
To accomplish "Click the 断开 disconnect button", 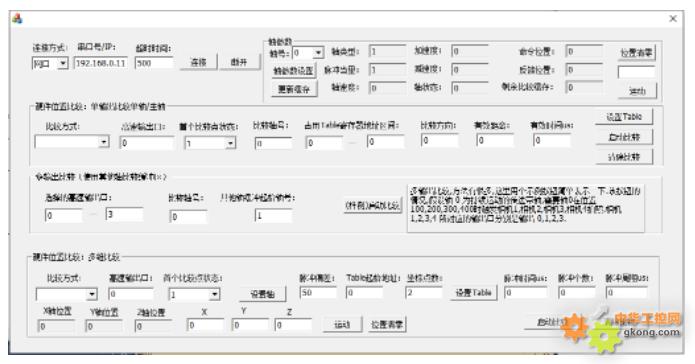I will tap(238, 62).
